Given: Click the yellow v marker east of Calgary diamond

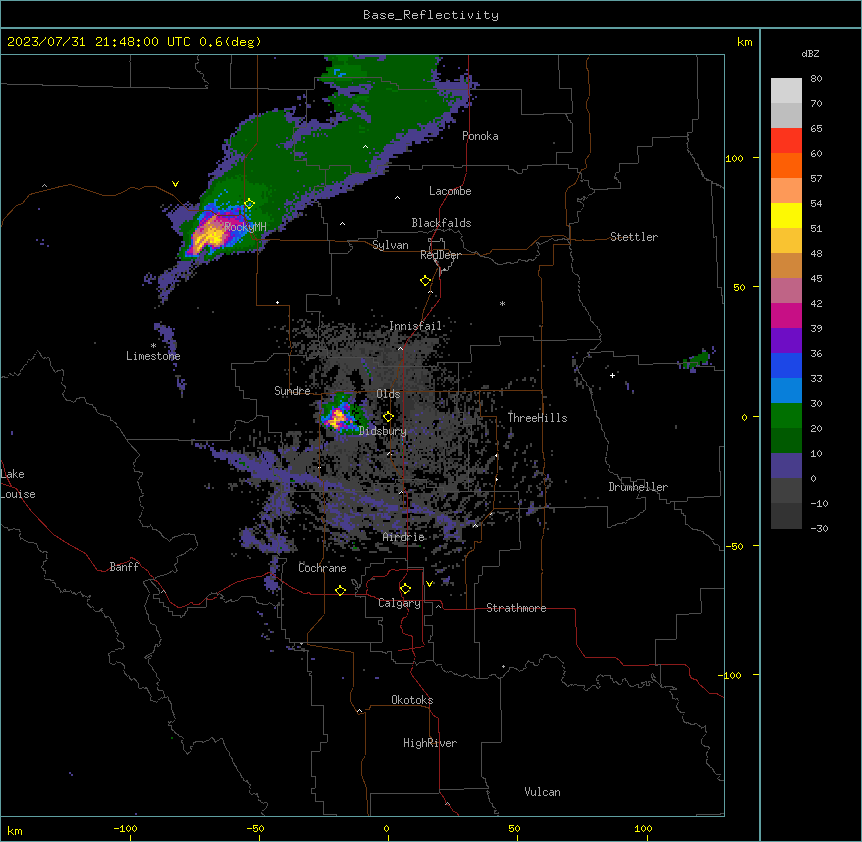Looking at the screenshot, I should [x=429, y=584].
